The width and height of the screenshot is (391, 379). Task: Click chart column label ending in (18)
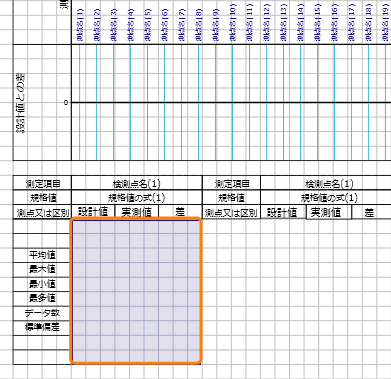(369, 23)
